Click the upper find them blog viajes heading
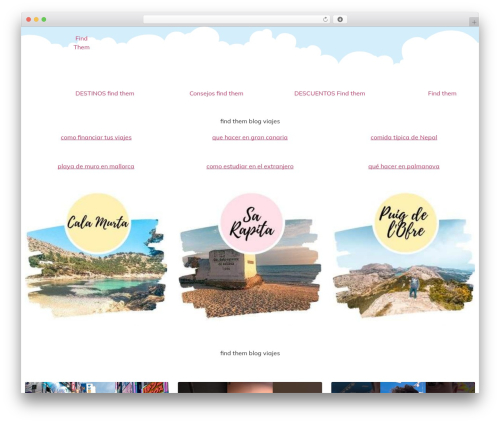Viewport: 500px width, 423px height. click(250, 121)
